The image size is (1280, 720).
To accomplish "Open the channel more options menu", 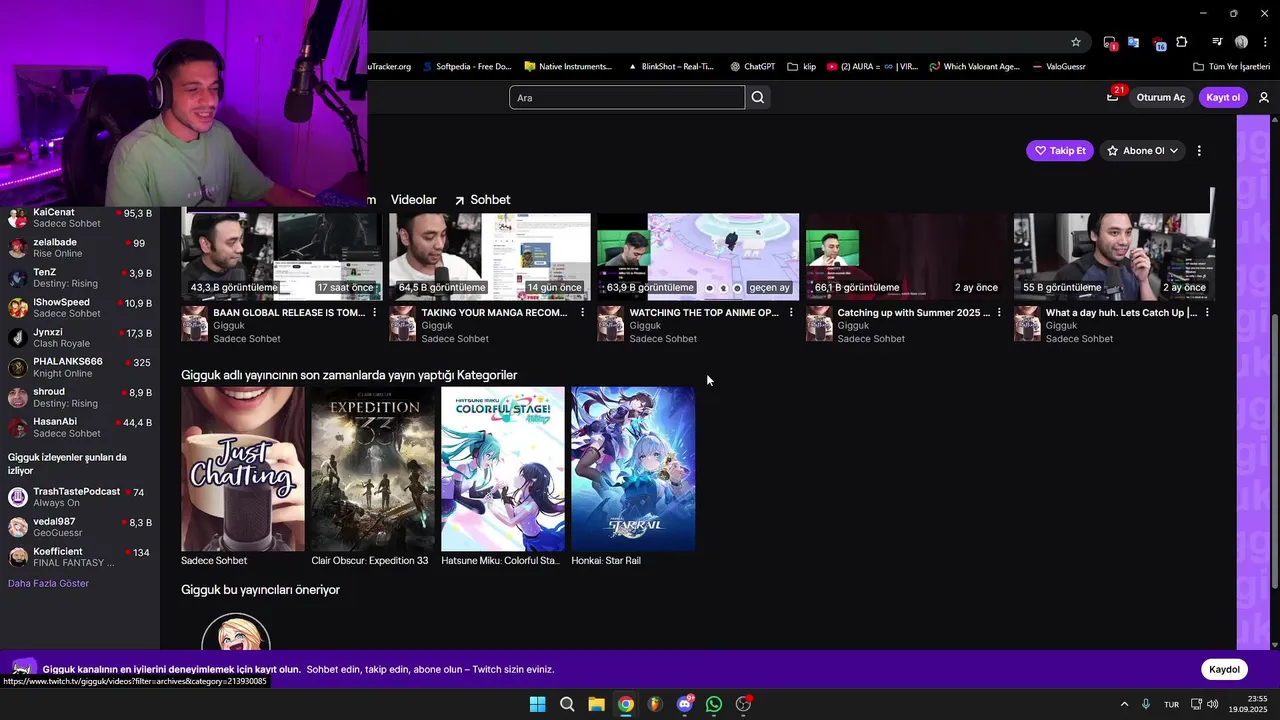I will tap(1199, 151).
